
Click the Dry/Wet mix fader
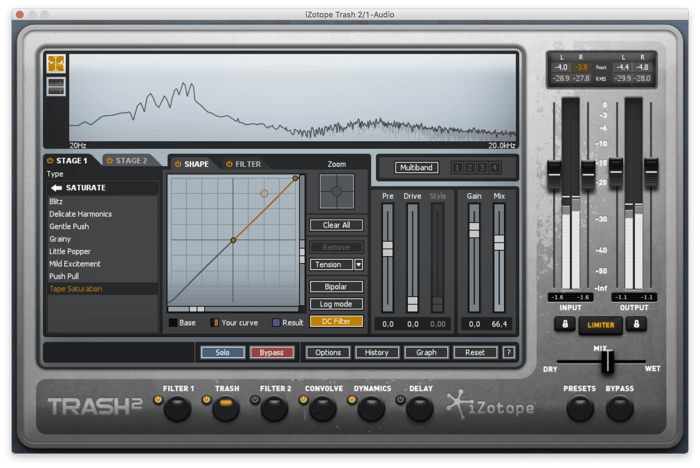point(608,361)
